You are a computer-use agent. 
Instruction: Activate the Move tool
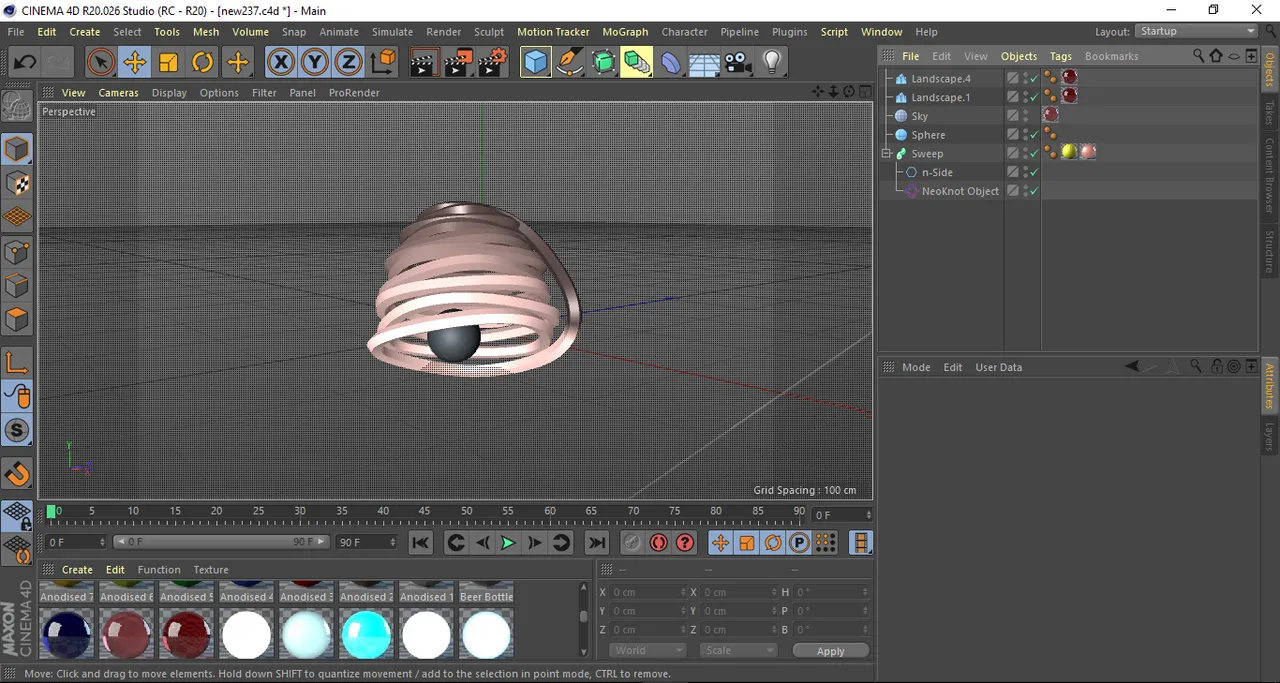tap(134, 63)
